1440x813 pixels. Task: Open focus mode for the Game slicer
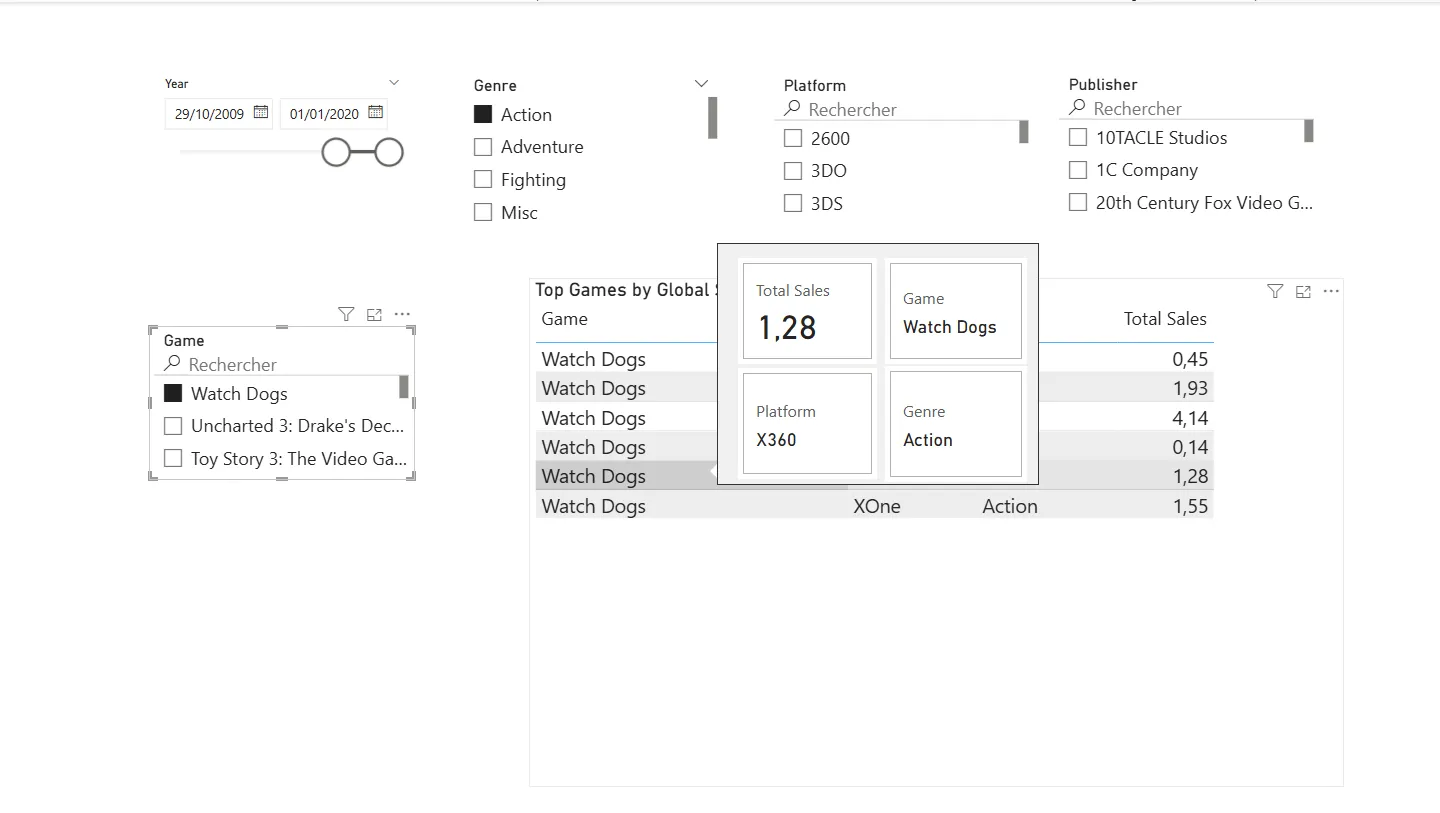tap(374, 314)
